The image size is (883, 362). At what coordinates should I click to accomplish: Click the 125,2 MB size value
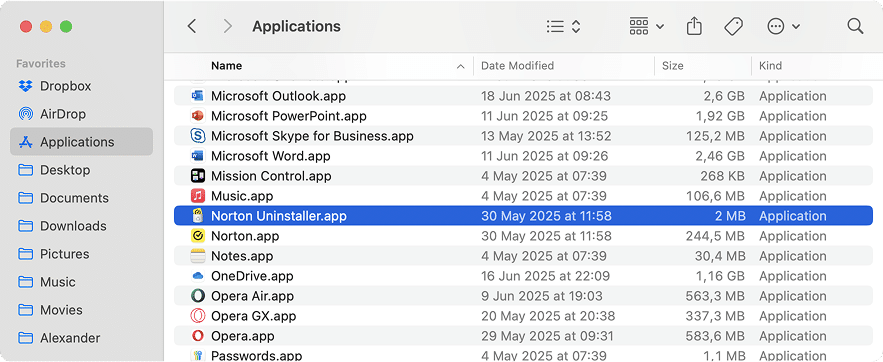coord(715,136)
